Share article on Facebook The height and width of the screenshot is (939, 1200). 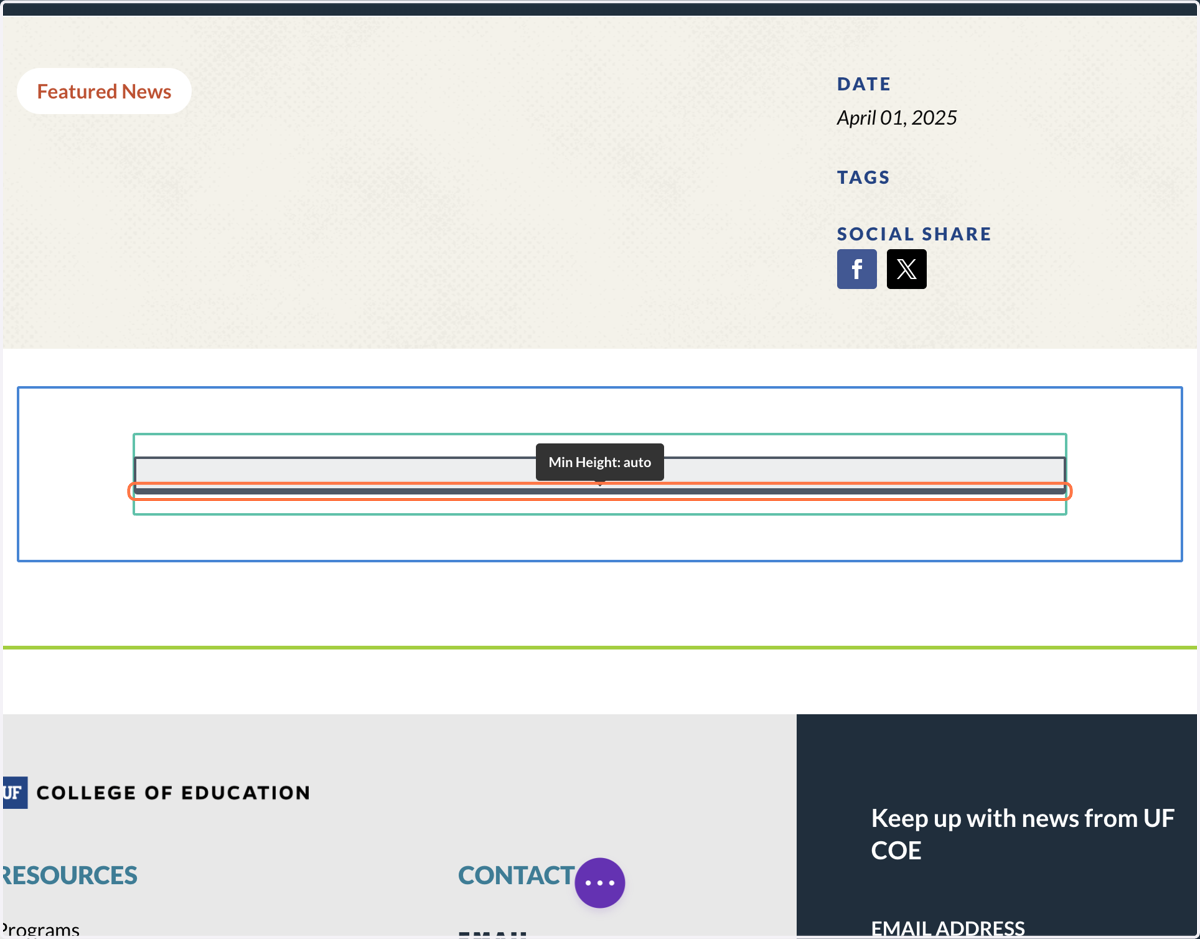click(857, 269)
